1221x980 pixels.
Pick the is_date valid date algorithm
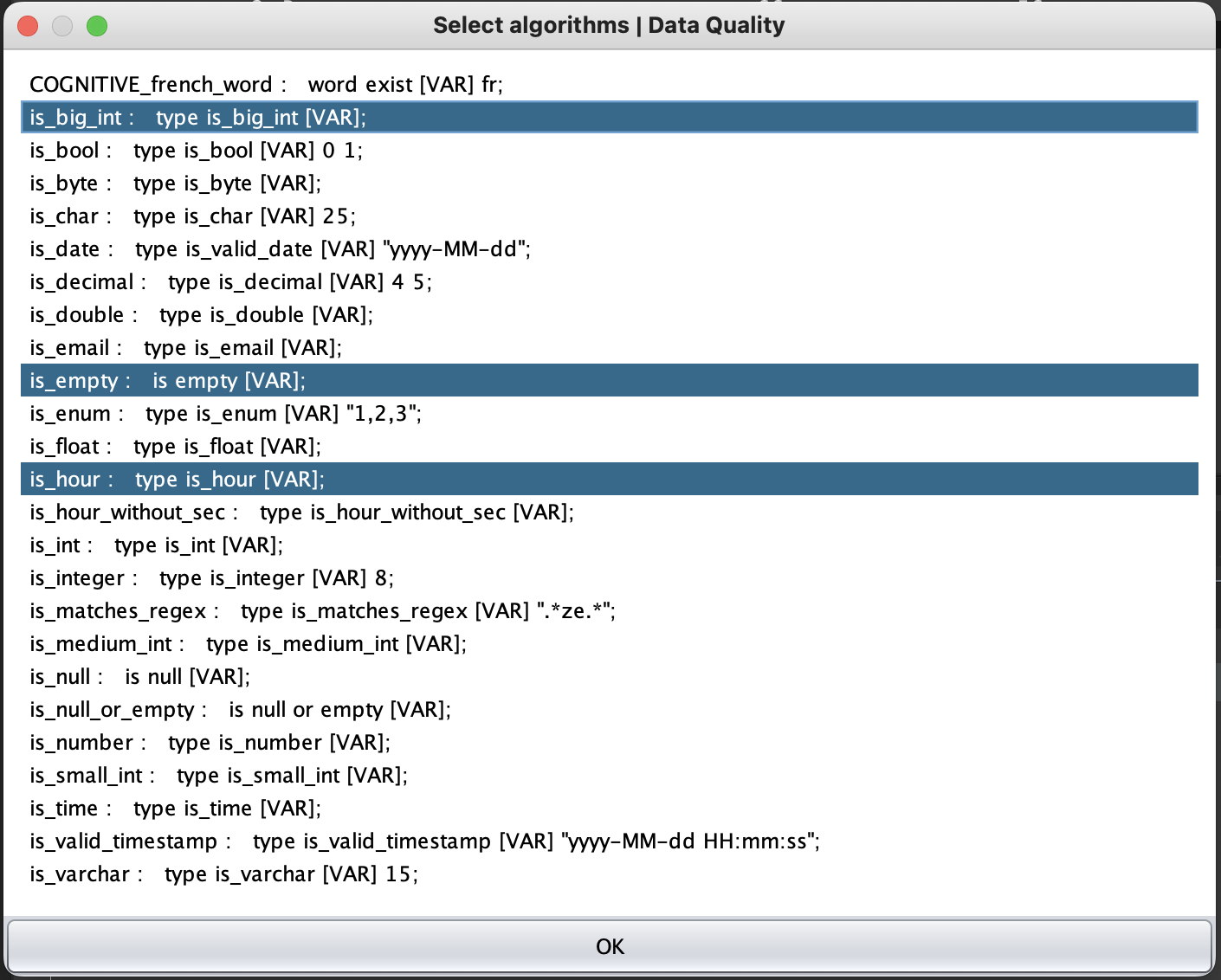point(280,249)
